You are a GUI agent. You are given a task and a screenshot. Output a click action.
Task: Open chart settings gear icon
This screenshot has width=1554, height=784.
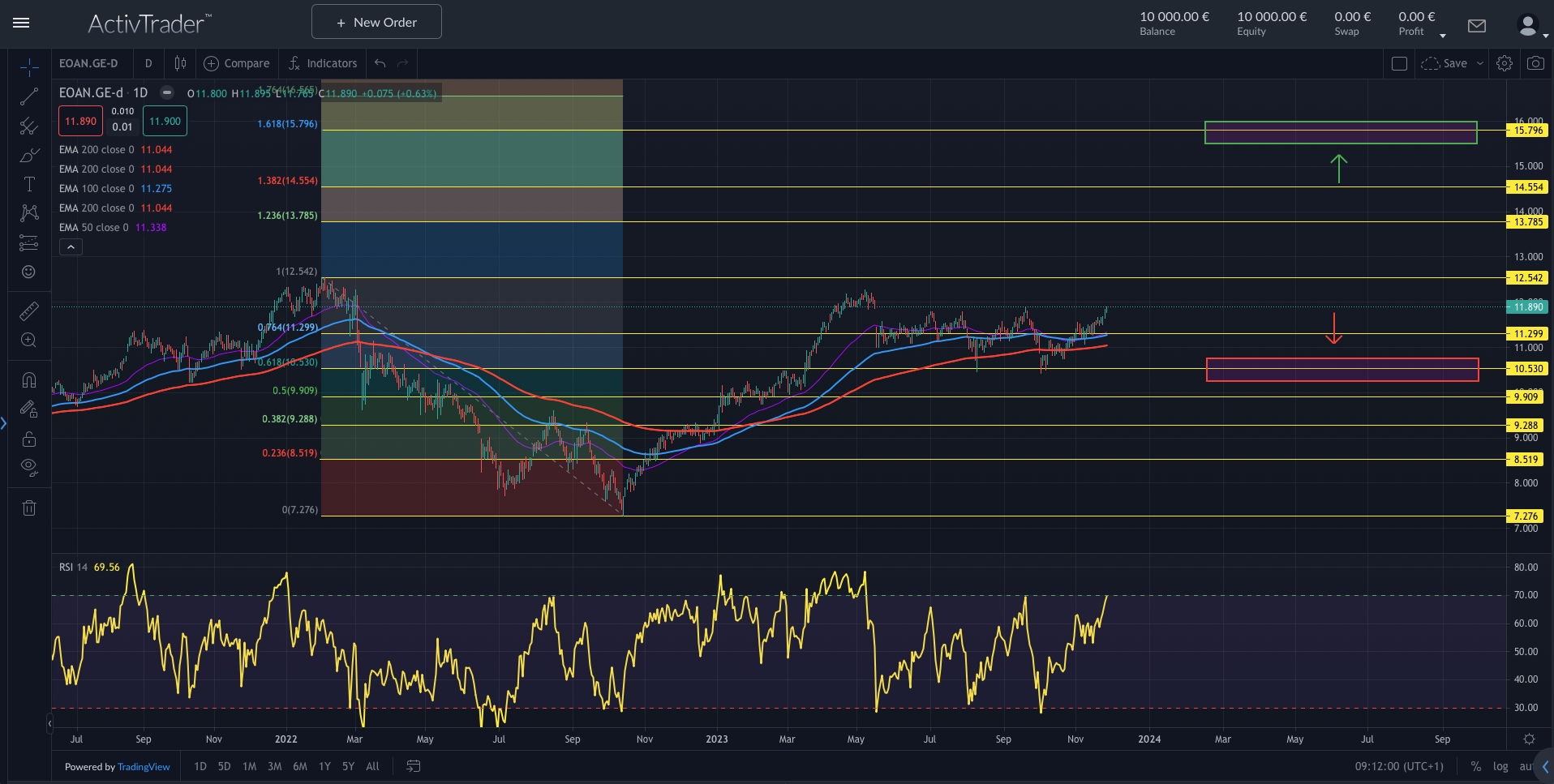click(1505, 63)
